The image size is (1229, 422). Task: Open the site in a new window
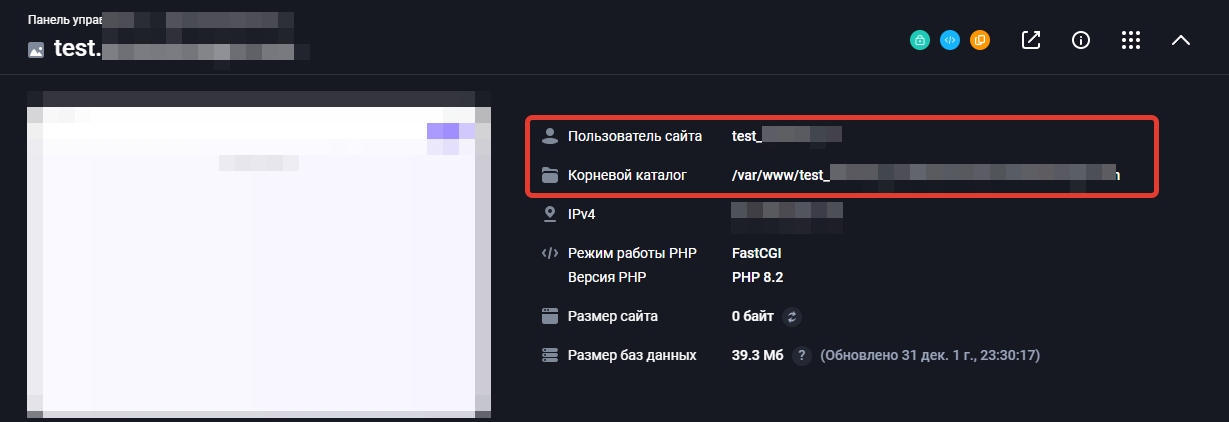coord(1031,41)
